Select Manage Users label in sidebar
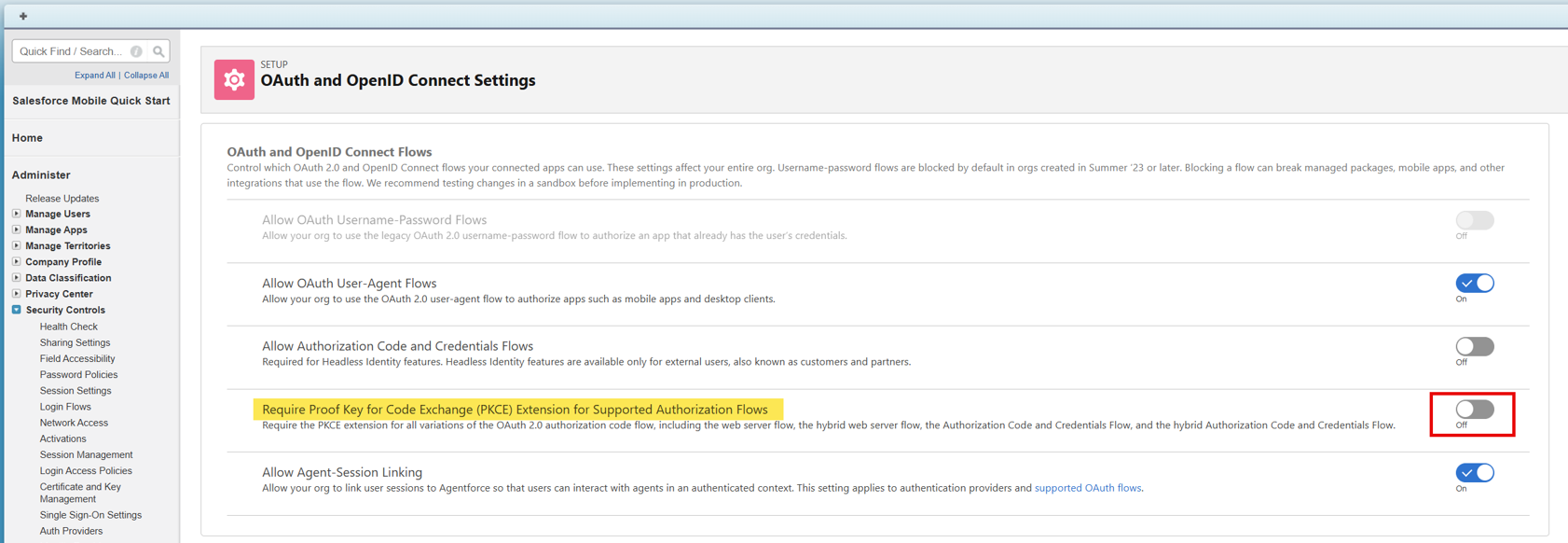Viewport: 1568px width, 543px height. coord(58,214)
